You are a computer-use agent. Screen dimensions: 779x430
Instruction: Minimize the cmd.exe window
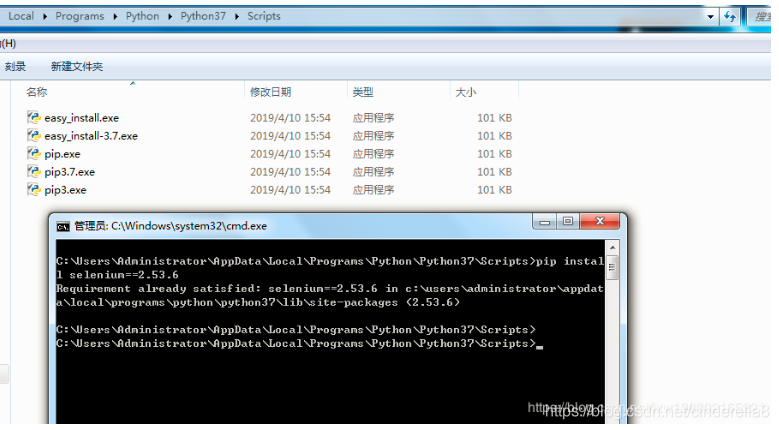(545, 221)
